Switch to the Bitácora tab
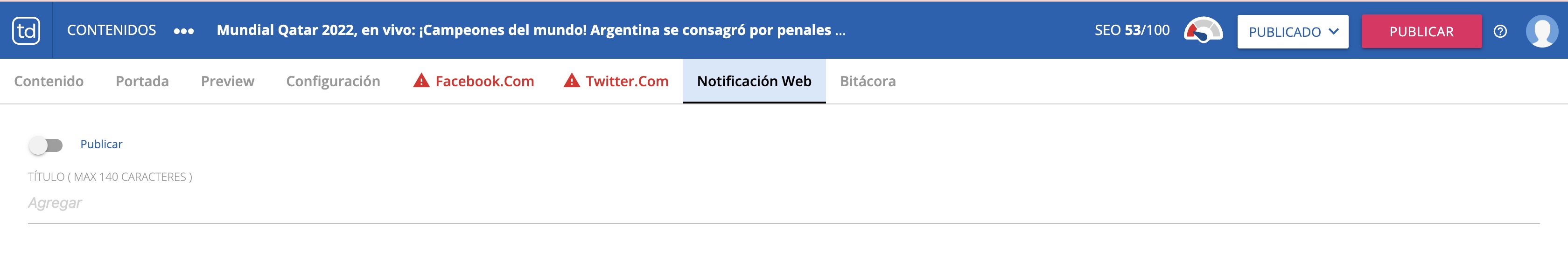 click(867, 82)
